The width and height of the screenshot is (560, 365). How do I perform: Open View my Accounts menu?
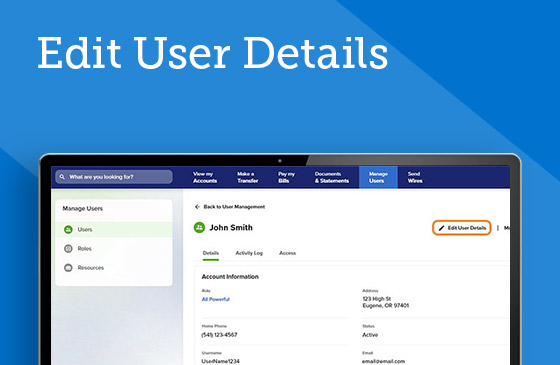[205, 177]
